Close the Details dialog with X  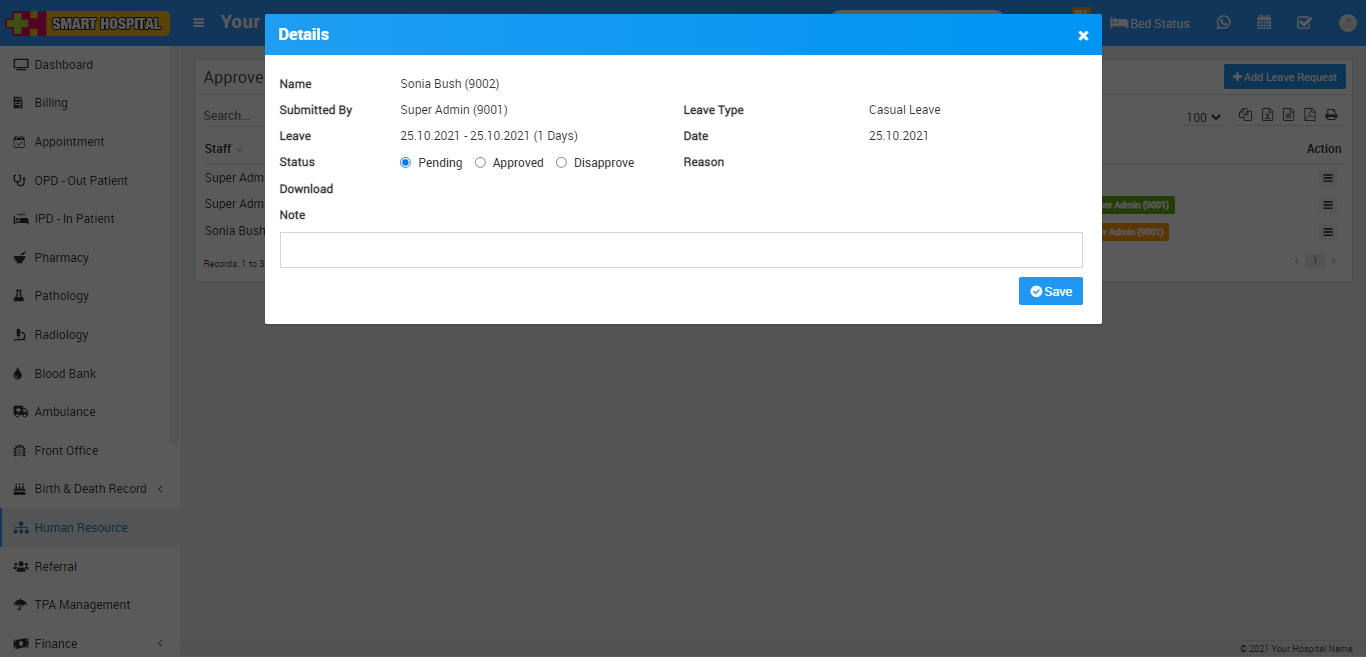coord(1083,36)
